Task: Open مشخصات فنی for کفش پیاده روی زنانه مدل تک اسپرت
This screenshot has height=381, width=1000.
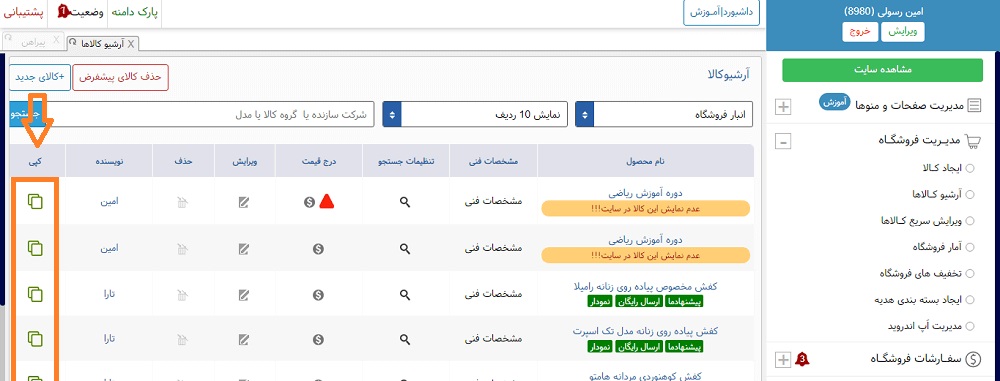Action: pyautogui.click(x=494, y=339)
